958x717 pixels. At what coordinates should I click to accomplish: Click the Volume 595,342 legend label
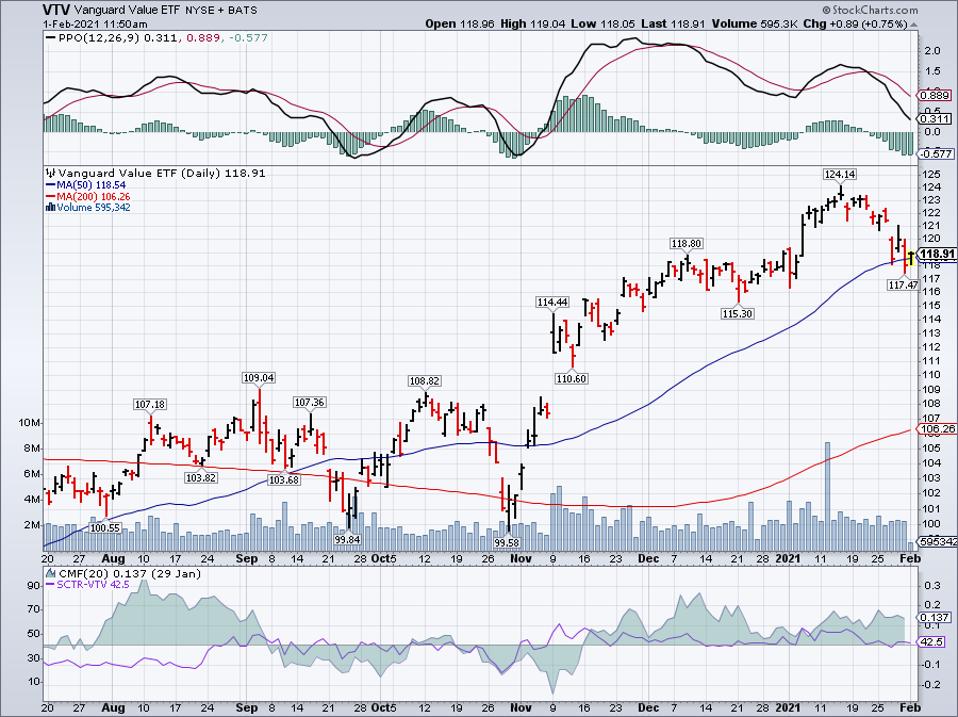[x=93, y=208]
